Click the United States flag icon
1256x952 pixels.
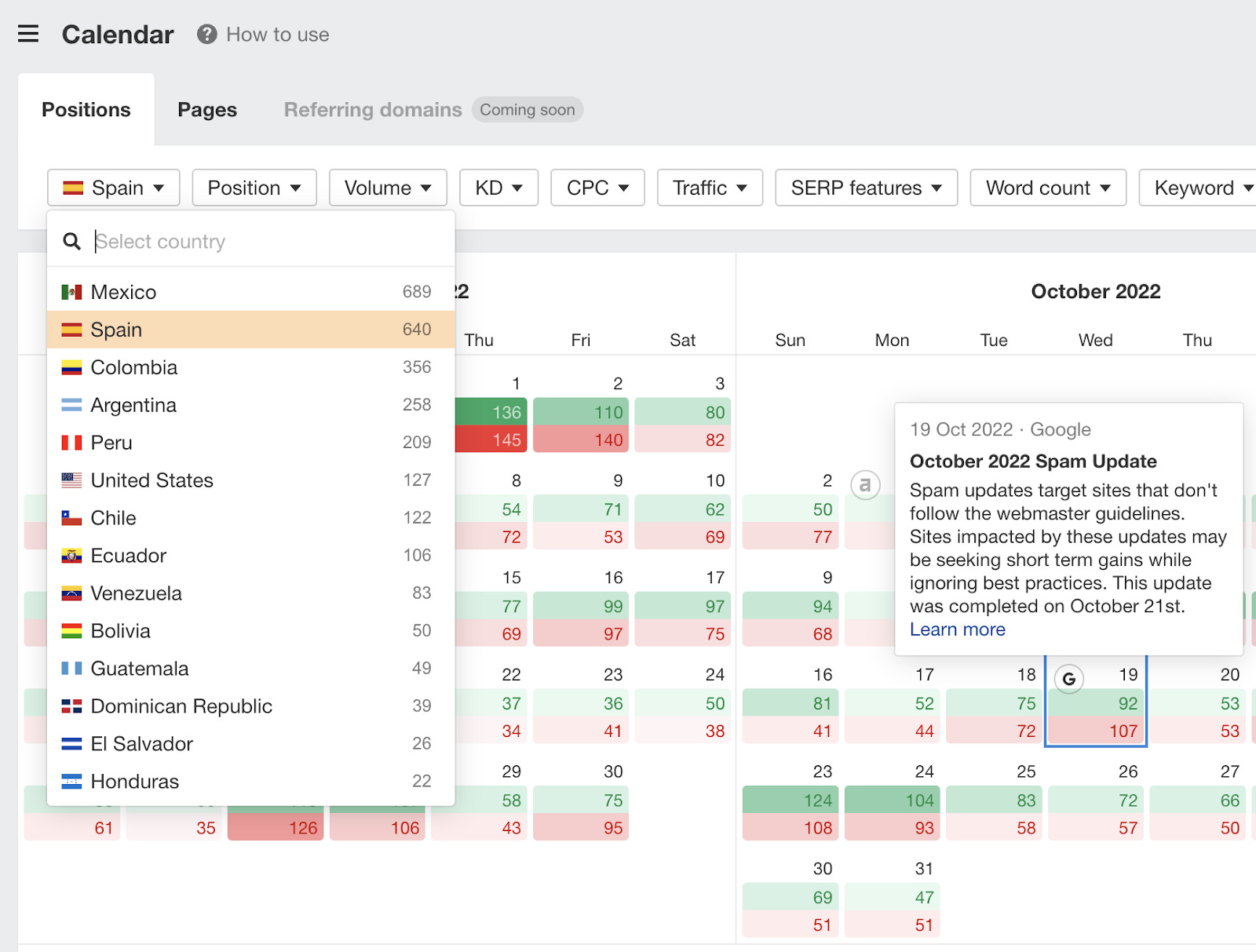[x=71, y=480]
